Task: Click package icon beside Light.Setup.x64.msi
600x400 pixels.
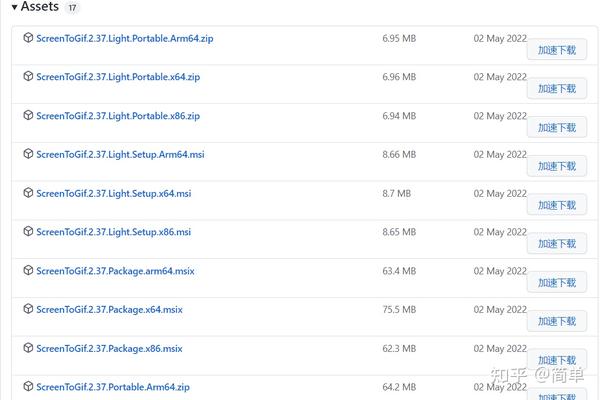Action: 28,193
